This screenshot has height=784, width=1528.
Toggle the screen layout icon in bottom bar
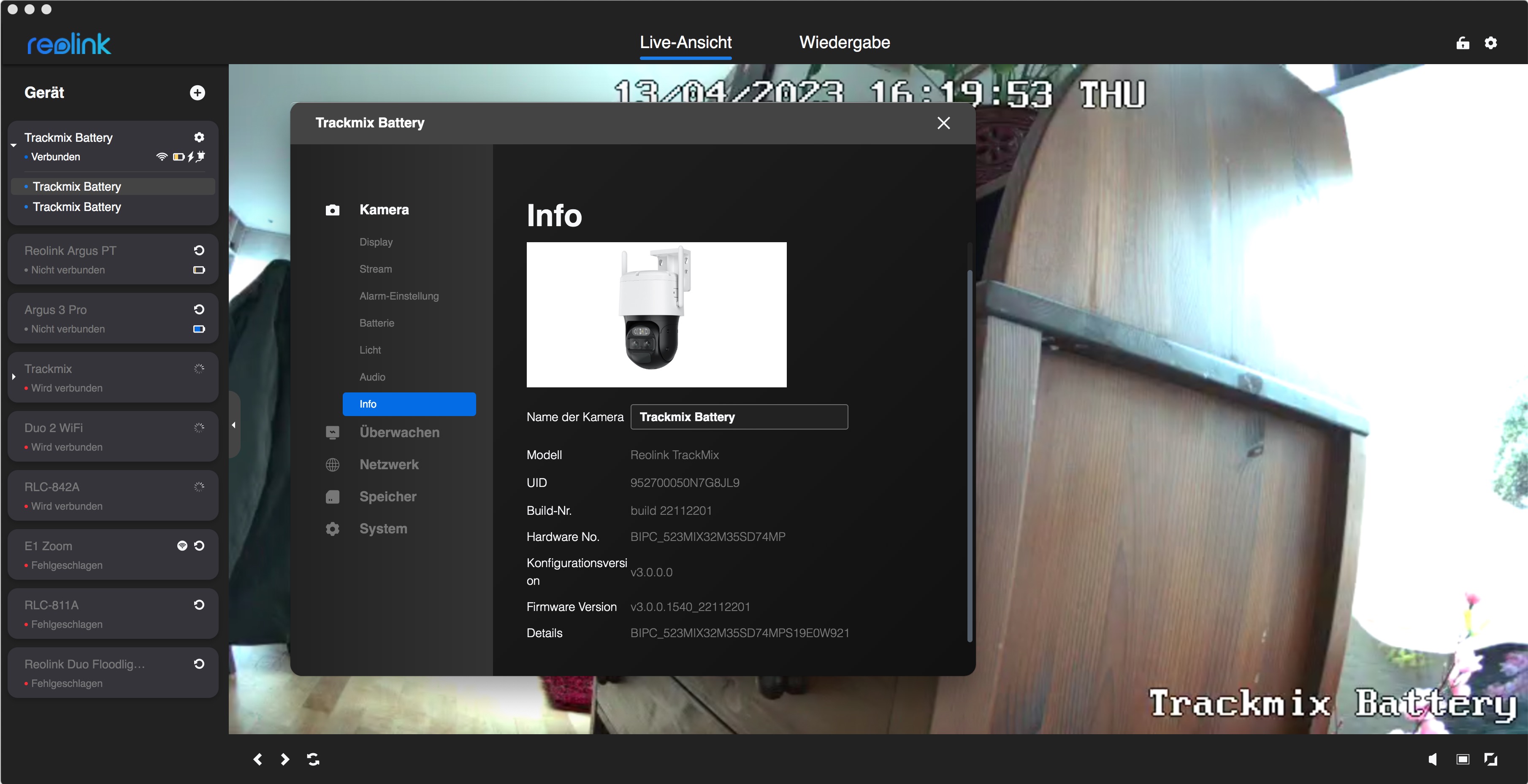(x=1463, y=759)
